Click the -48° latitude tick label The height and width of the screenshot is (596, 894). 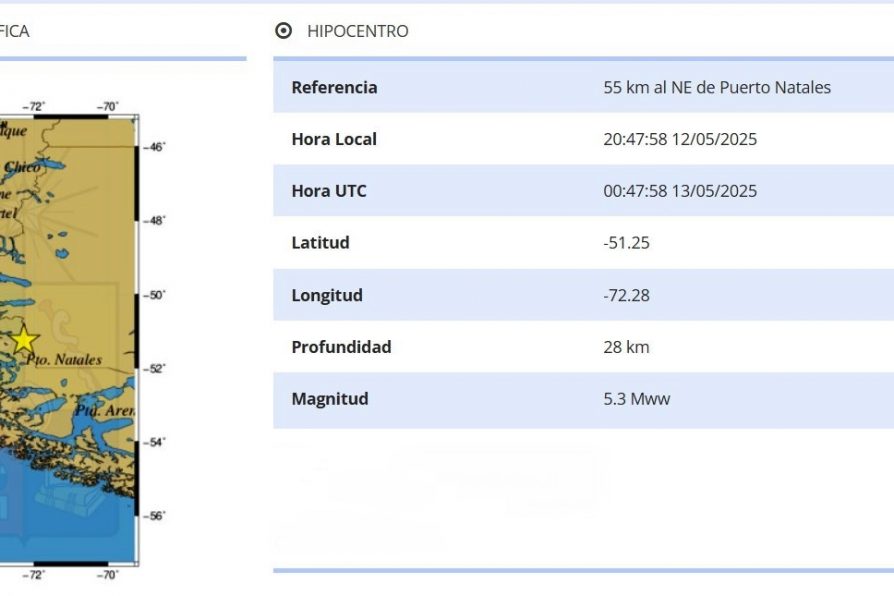(x=154, y=221)
